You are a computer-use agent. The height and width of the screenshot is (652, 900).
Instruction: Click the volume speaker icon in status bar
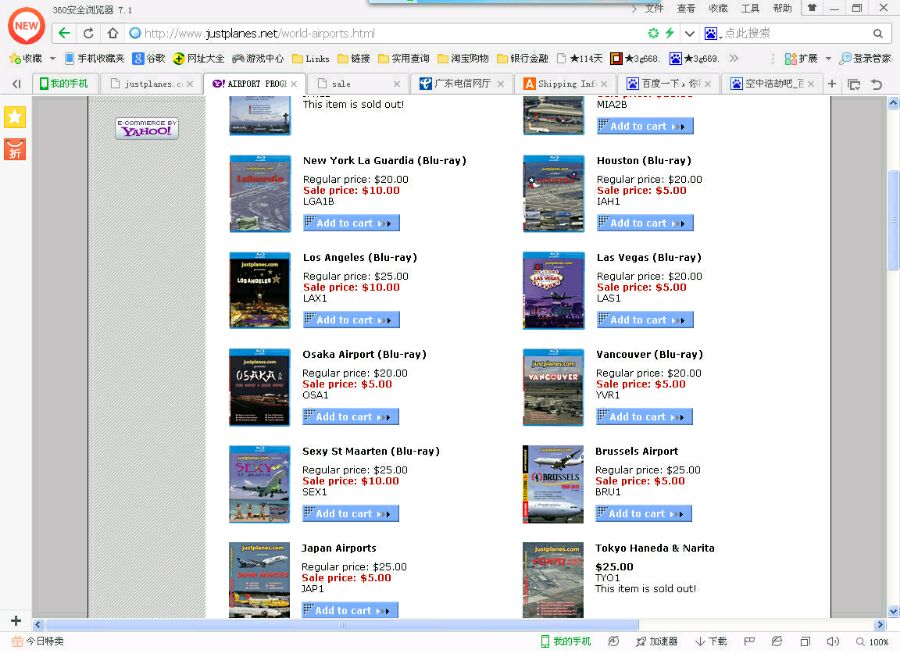[832, 641]
